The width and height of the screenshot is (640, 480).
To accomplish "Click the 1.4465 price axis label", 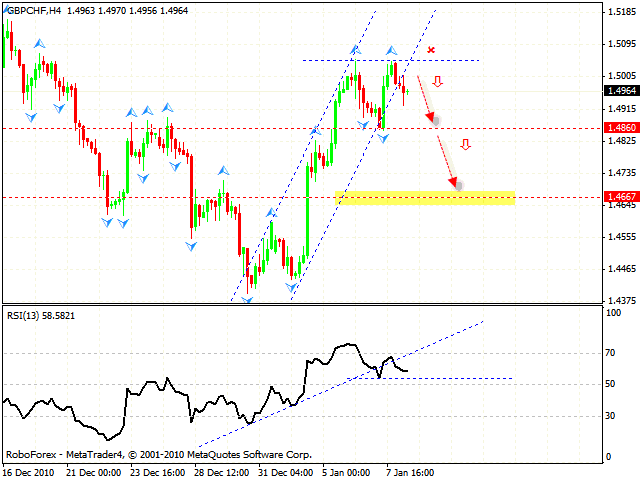I will 622,269.
